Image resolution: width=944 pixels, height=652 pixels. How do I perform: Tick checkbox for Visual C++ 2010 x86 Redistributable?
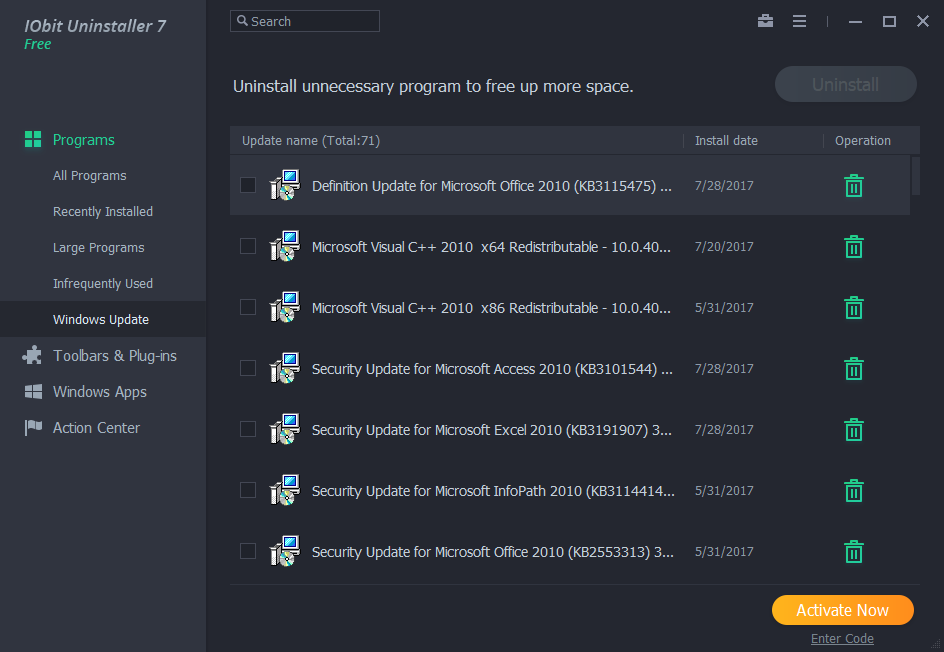pyautogui.click(x=248, y=307)
